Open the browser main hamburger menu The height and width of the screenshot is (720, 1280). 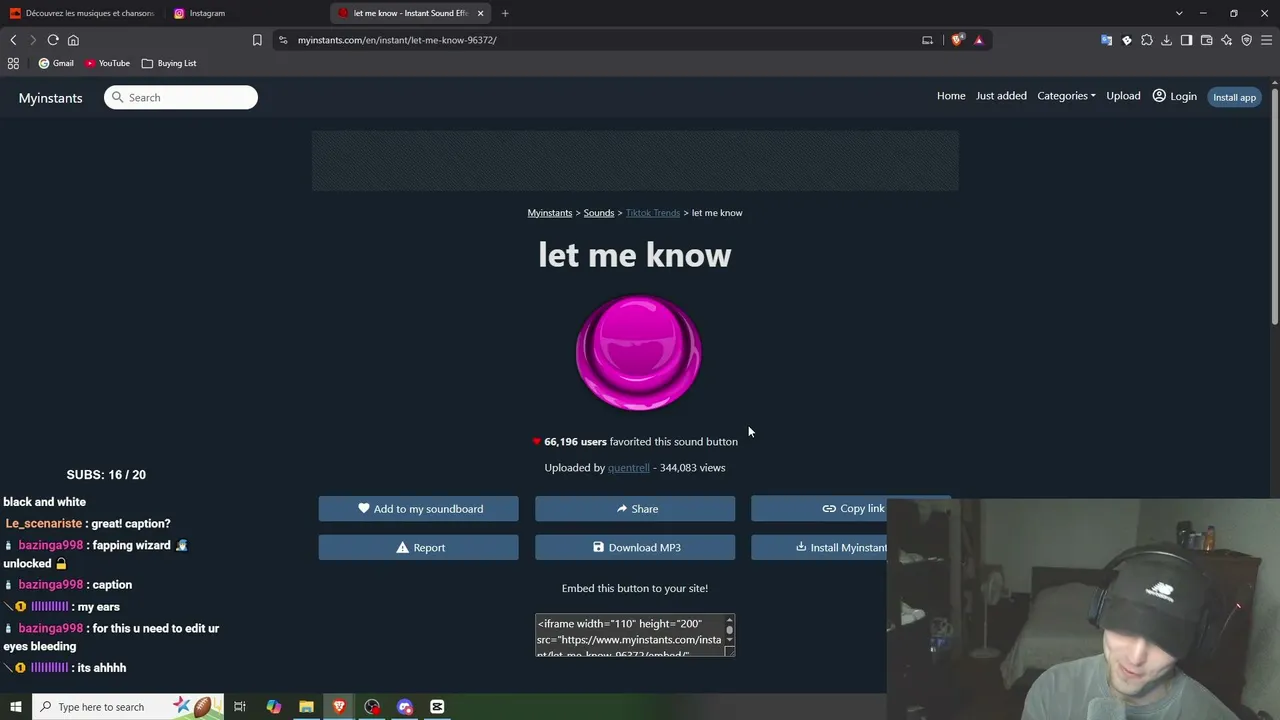point(1266,40)
